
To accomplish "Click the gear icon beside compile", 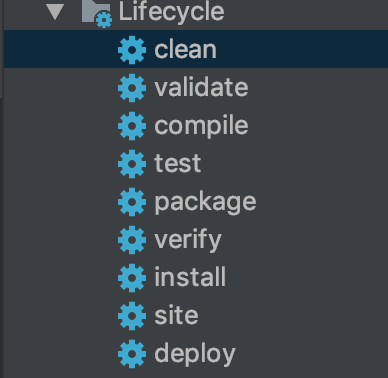I will coord(132,126).
